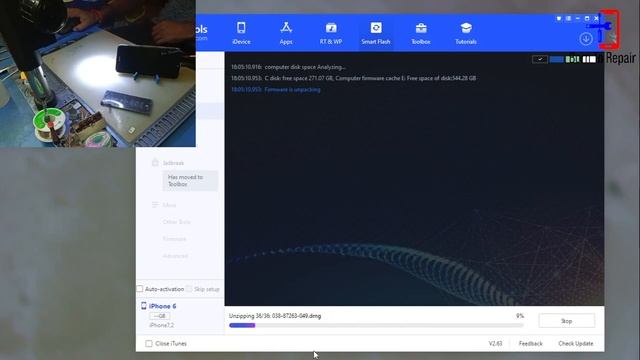Viewport: 640px width, 360px height.
Task: Click the 9% progress value
Action: pyautogui.click(x=520, y=316)
